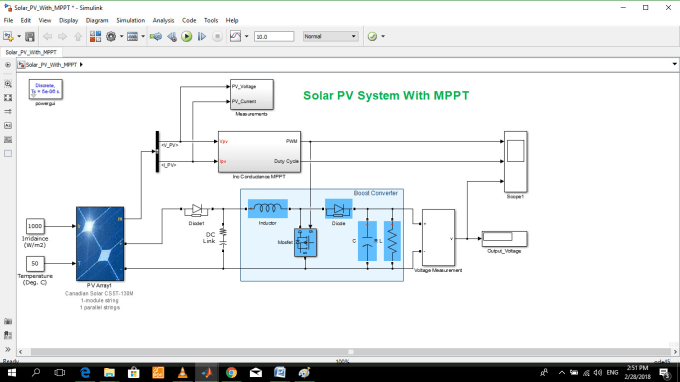This screenshot has height=382, width=680.
Task: Open the address bar dropdown at far right
Action: pyautogui.click(x=674, y=64)
